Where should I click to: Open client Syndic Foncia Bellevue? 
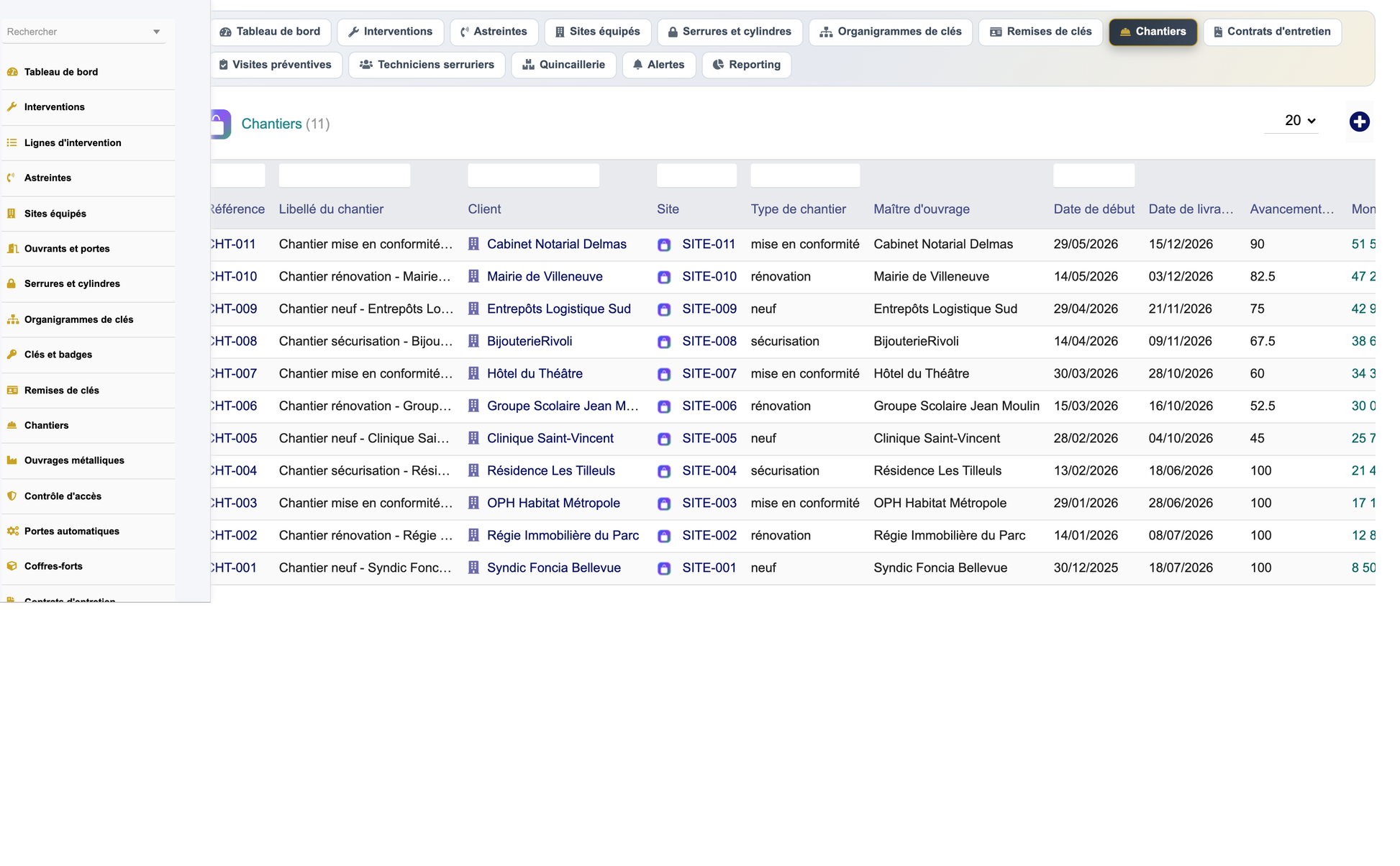point(554,568)
